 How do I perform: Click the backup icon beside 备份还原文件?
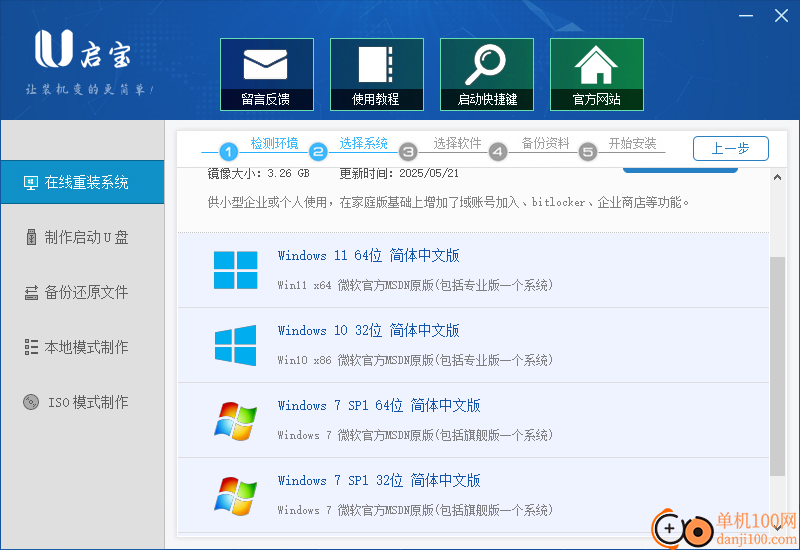31,292
